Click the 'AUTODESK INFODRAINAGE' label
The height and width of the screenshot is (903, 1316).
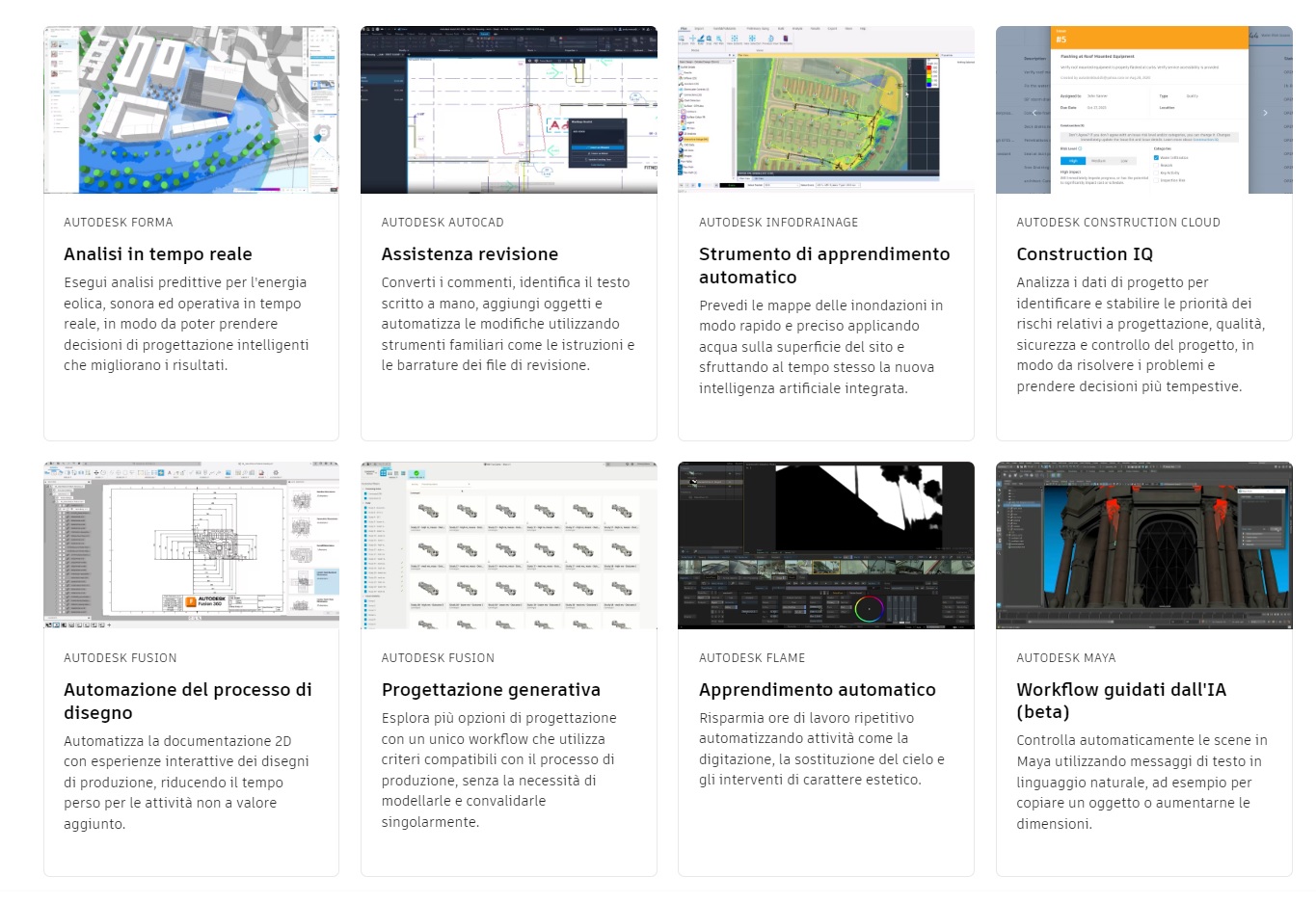pyautogui.click(x=778, y=223)
